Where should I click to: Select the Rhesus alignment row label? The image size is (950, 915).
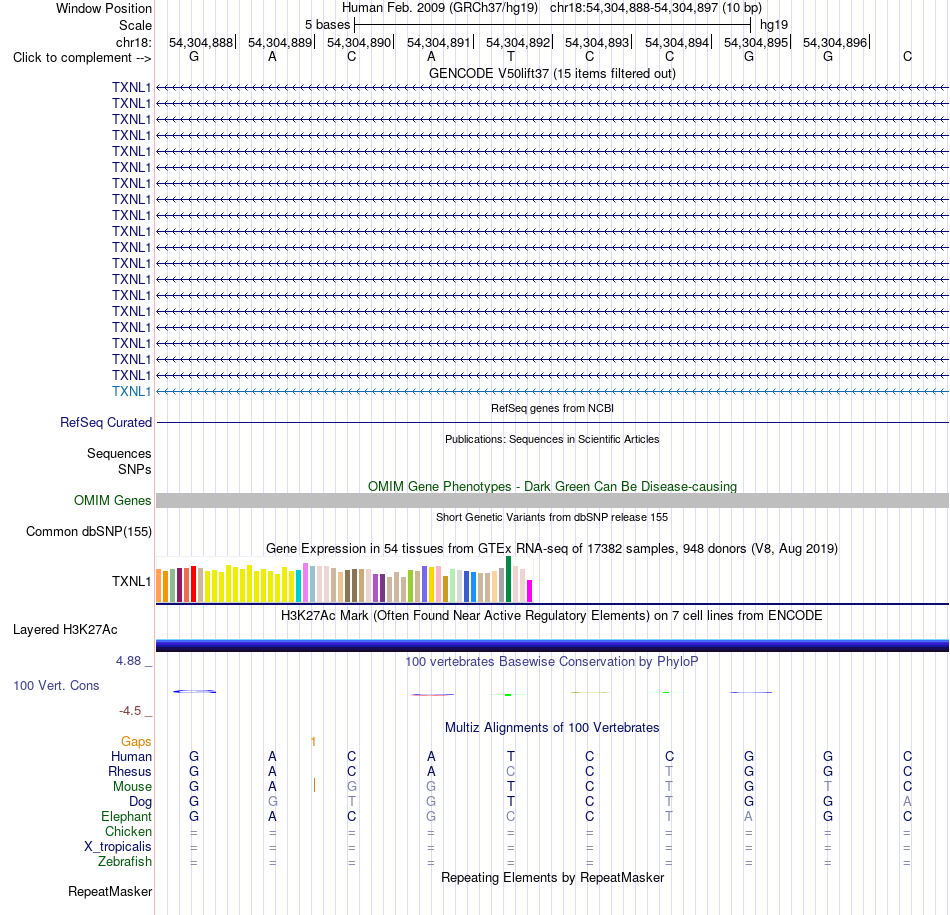point(130,771)
